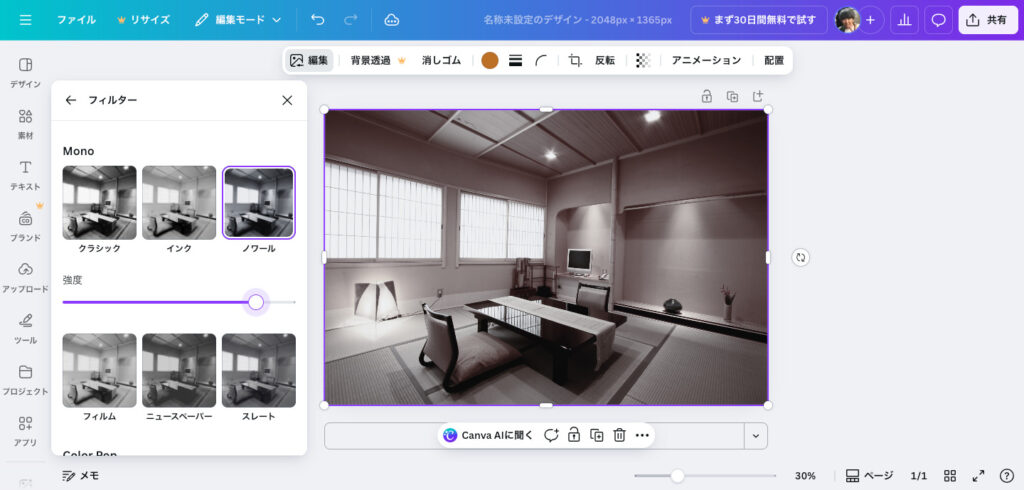The image size is (1024, 490).
Task: Open the アニメーション tab in toolbar
Action: click(706, 60)
